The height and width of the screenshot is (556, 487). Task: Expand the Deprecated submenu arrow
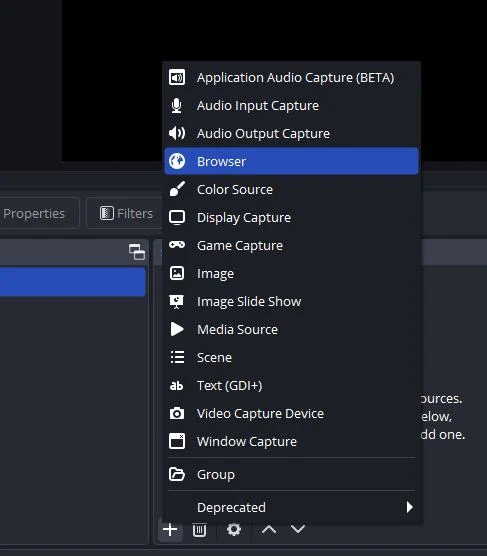[410, 507]
